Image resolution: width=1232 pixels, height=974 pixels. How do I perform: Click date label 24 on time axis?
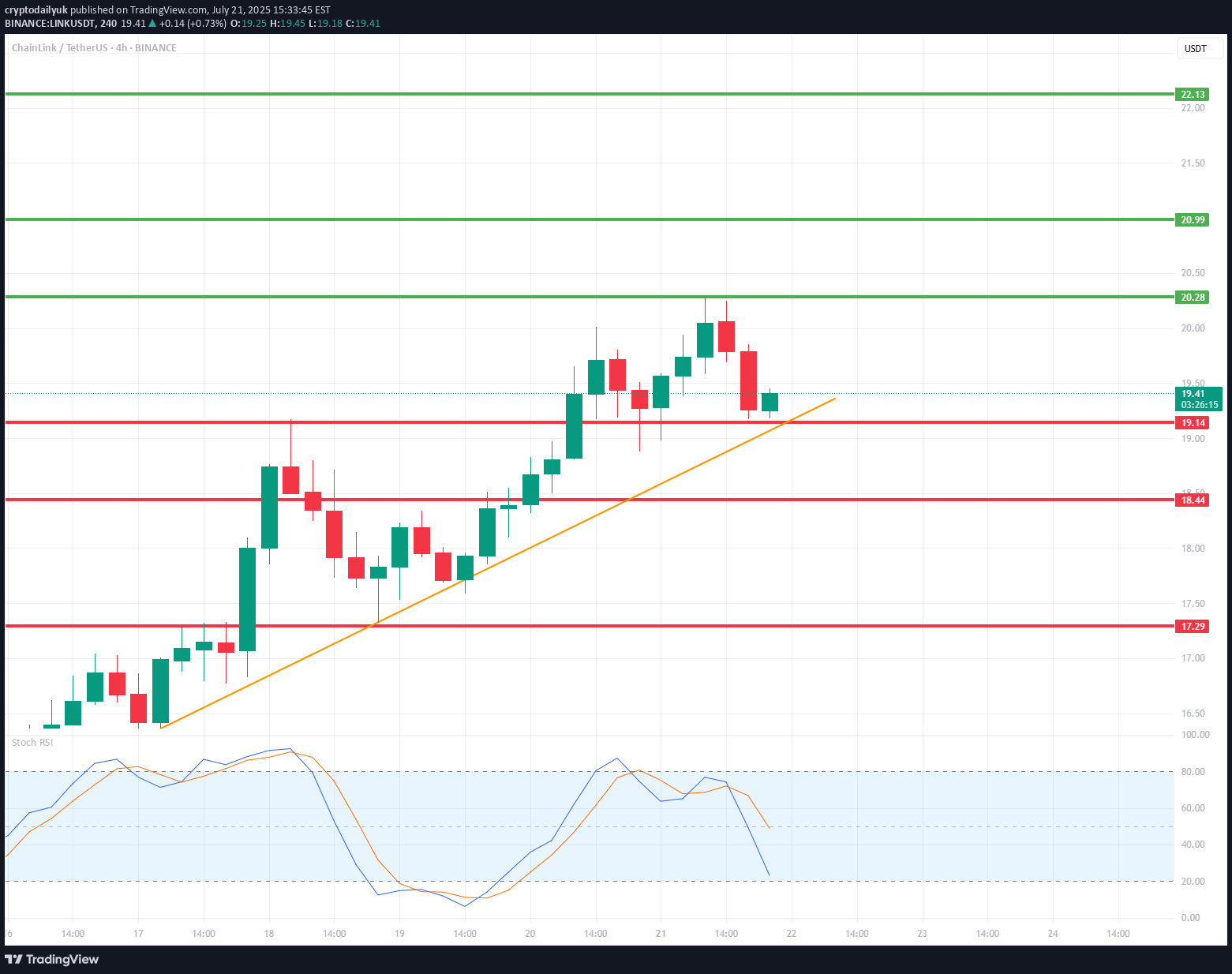point(1053,934)
